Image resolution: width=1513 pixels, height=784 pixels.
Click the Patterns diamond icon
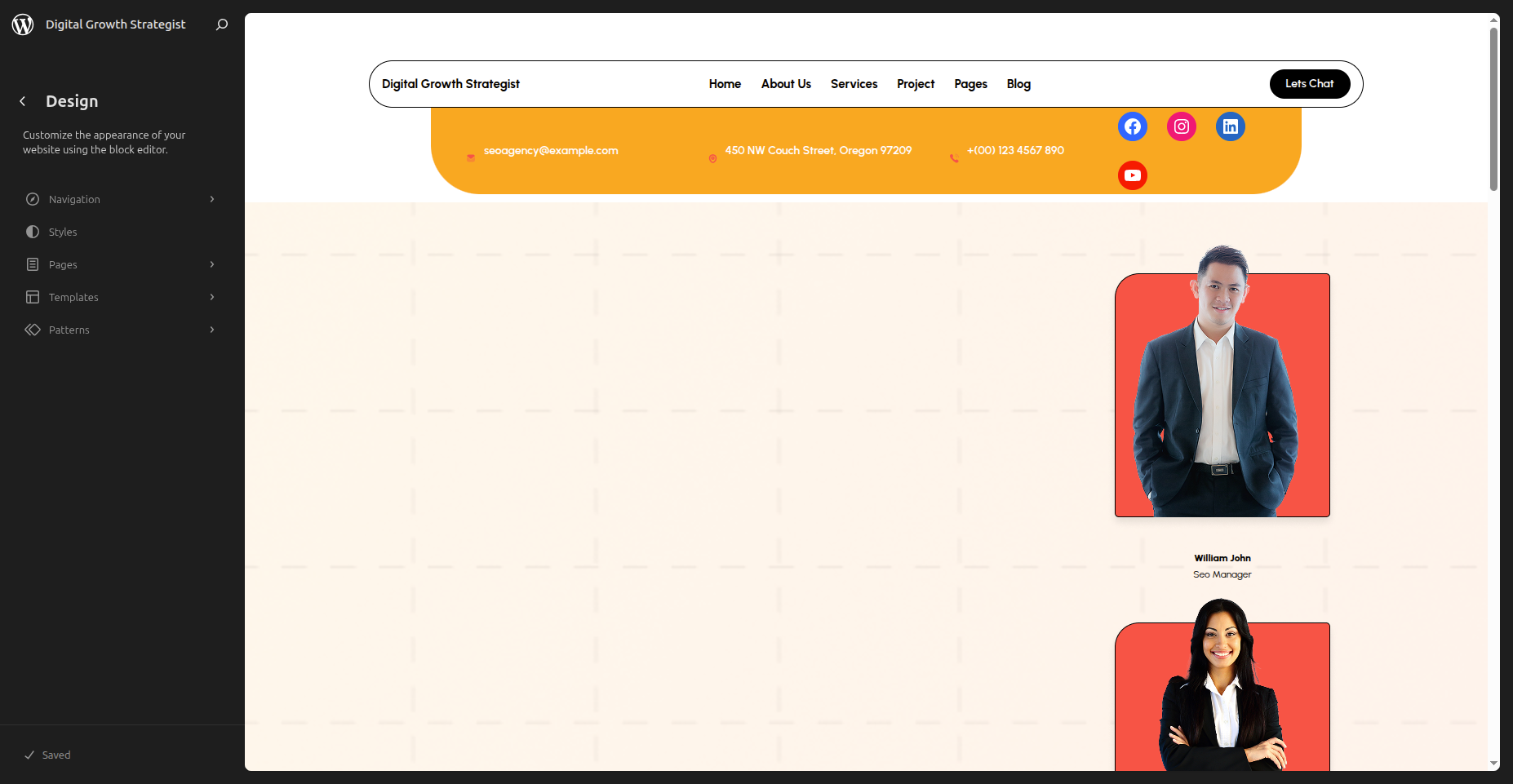[x=33, y=330]
